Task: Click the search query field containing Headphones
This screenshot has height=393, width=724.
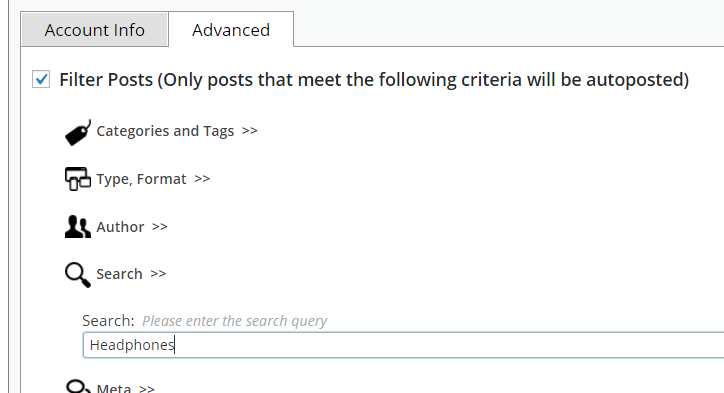Action: [403, 345]
